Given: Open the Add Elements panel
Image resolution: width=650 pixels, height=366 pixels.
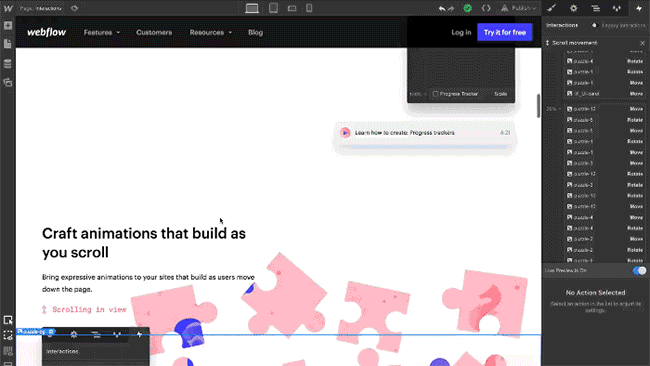Looking at the screenshot, I should tap(8, 25).
